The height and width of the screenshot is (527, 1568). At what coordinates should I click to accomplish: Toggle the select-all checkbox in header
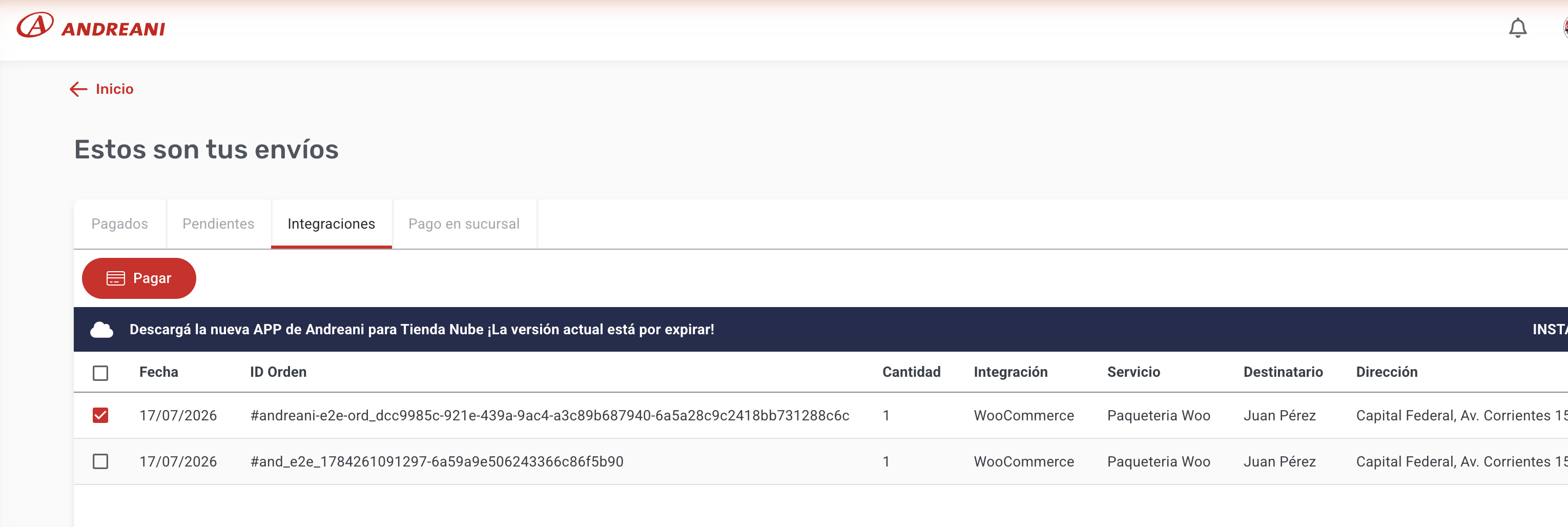coord(100,372)
